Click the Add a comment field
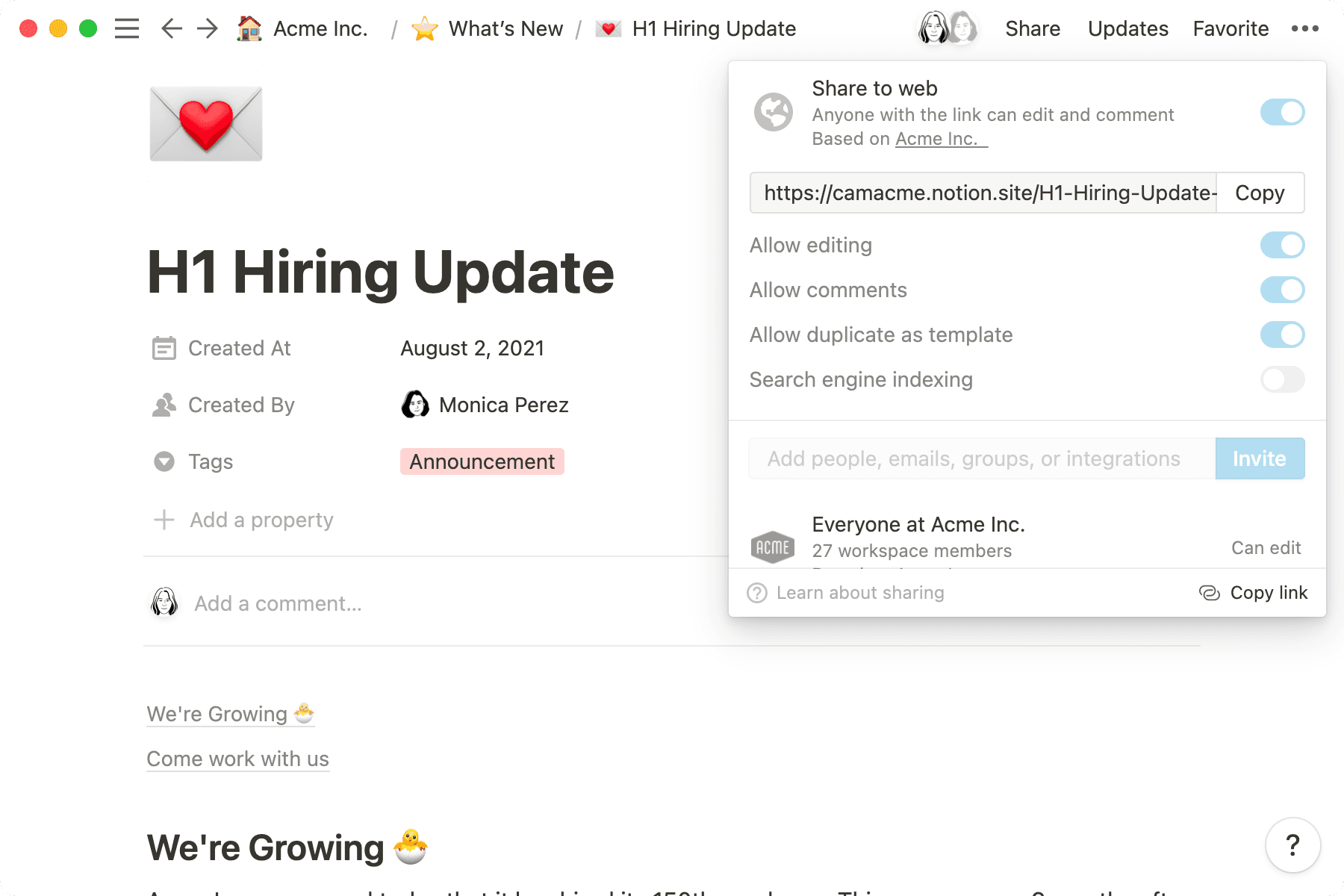The height and width of the screenshot is (896, 1344). [x=277, y=603]
